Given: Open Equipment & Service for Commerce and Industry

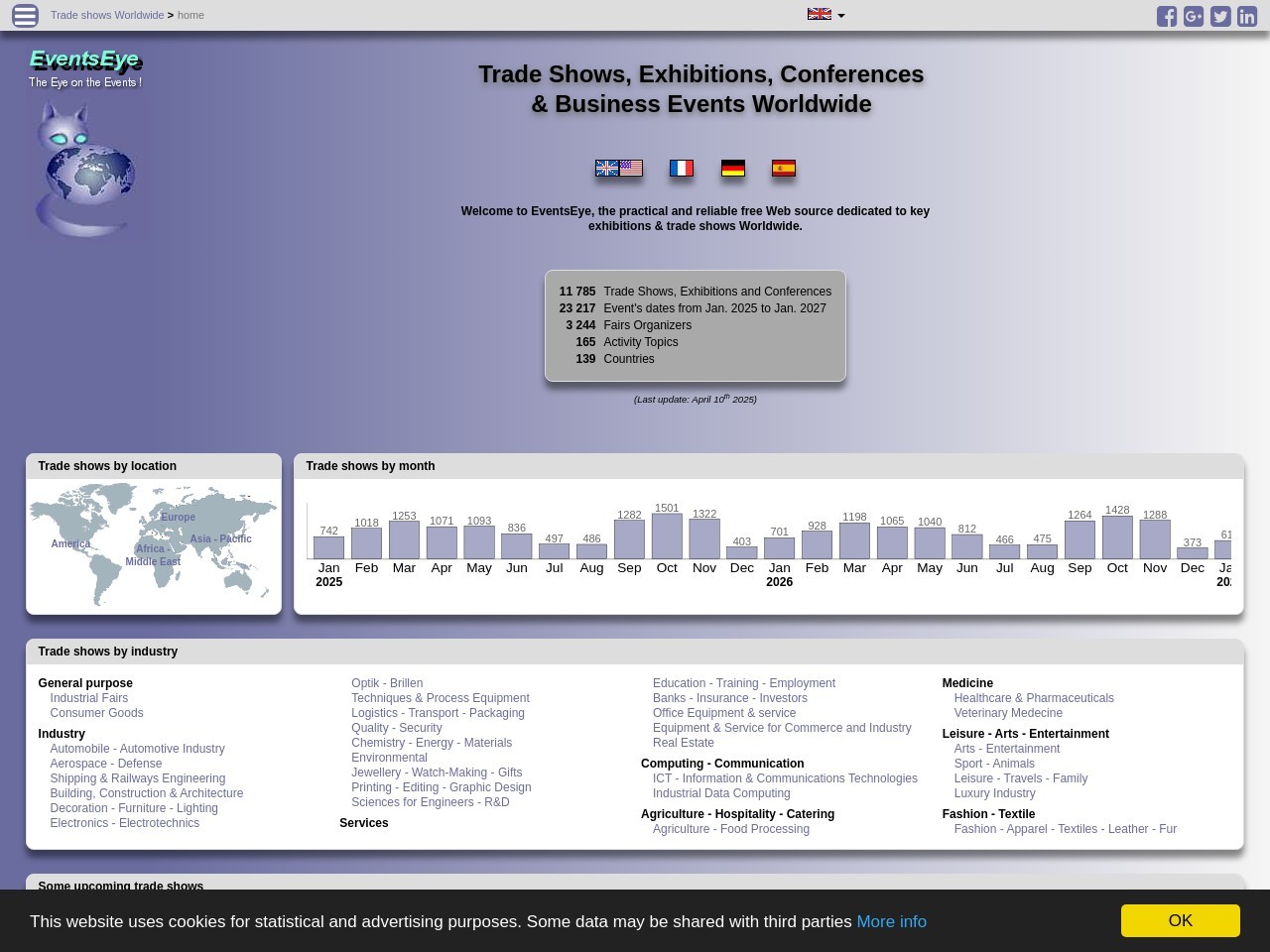Looking at the screenshot, I should coord(782,728).
